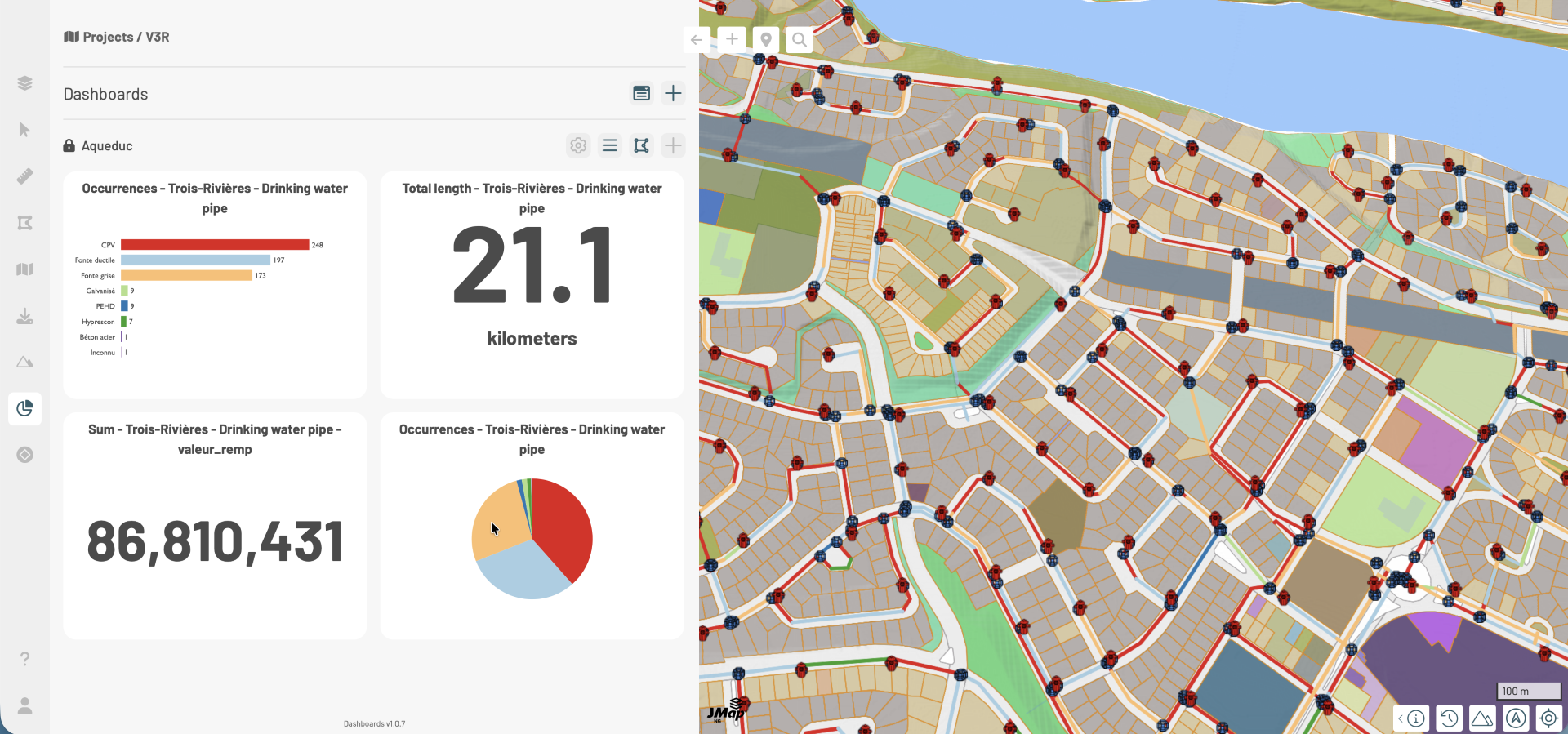
Task: Open the help question mark menu
Action: 24,659
